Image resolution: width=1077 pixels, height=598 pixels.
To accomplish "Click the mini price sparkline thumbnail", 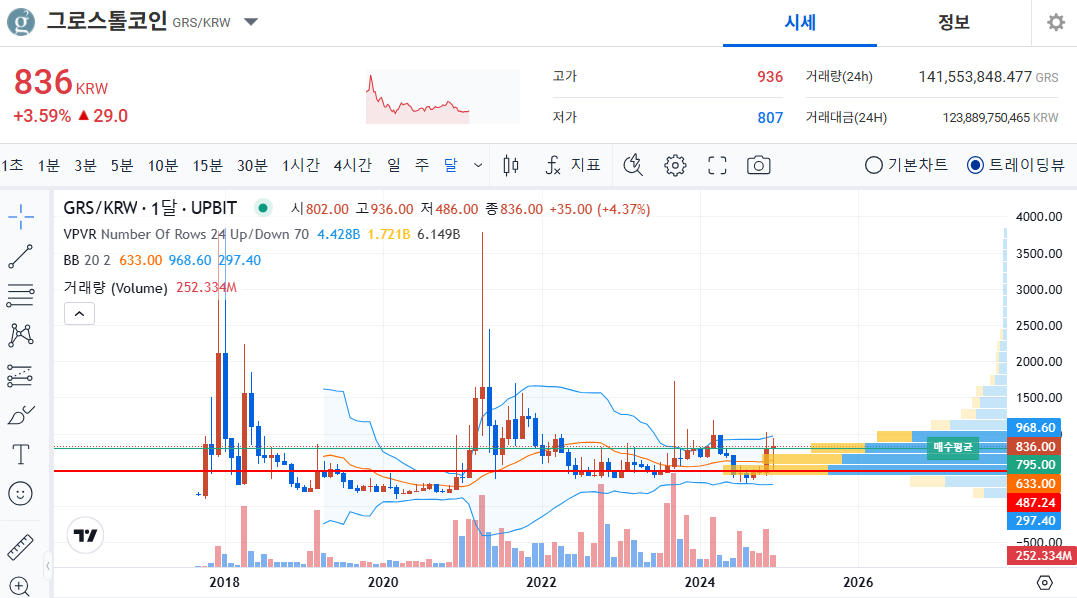I will pyautogui.click(x=442, y=97).
